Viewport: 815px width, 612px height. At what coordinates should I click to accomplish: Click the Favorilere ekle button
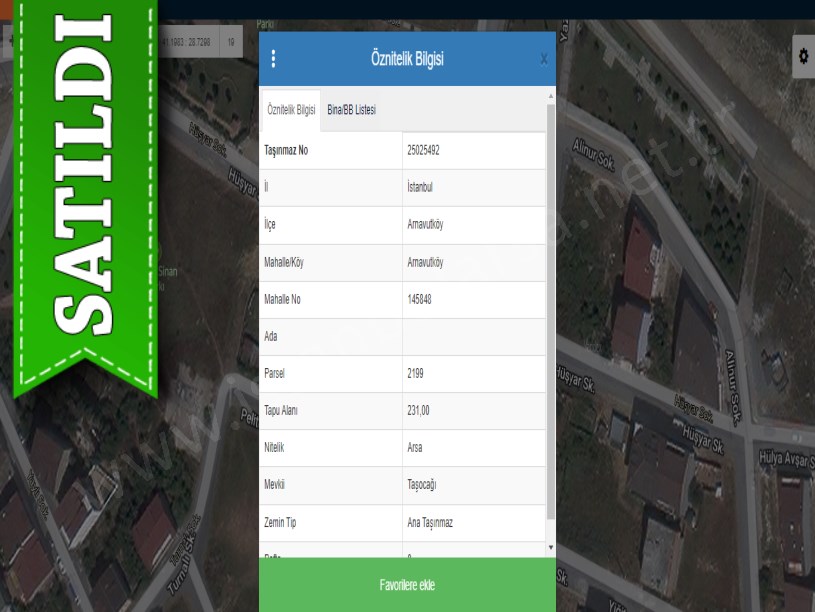407,585
